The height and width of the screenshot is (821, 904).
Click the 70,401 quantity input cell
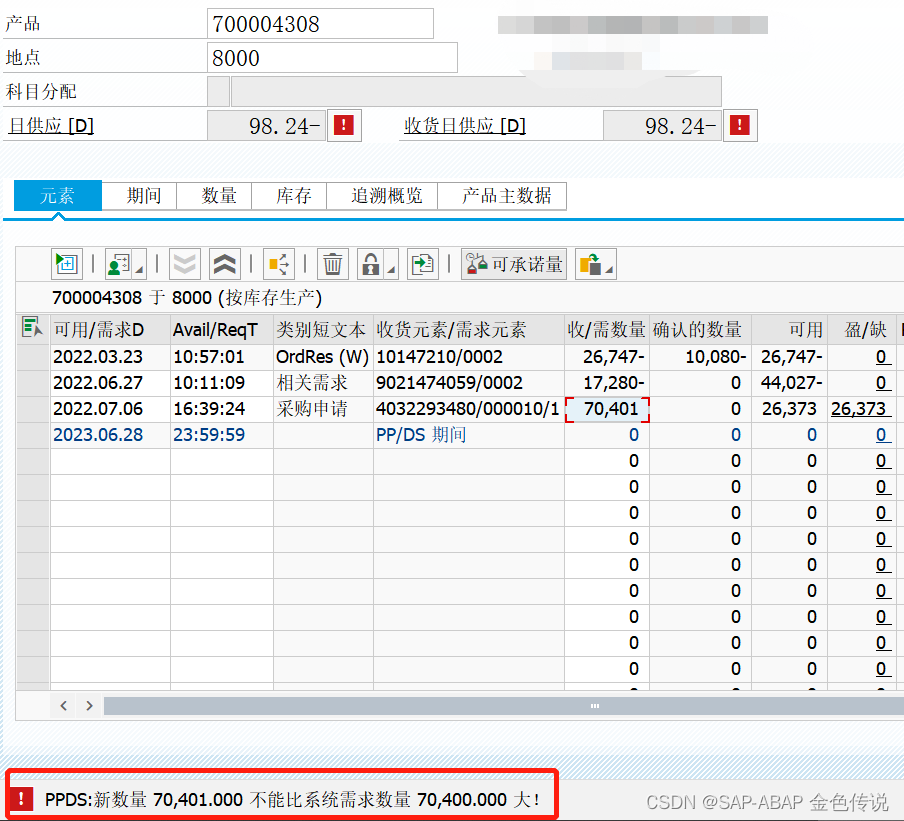point(607,409)
